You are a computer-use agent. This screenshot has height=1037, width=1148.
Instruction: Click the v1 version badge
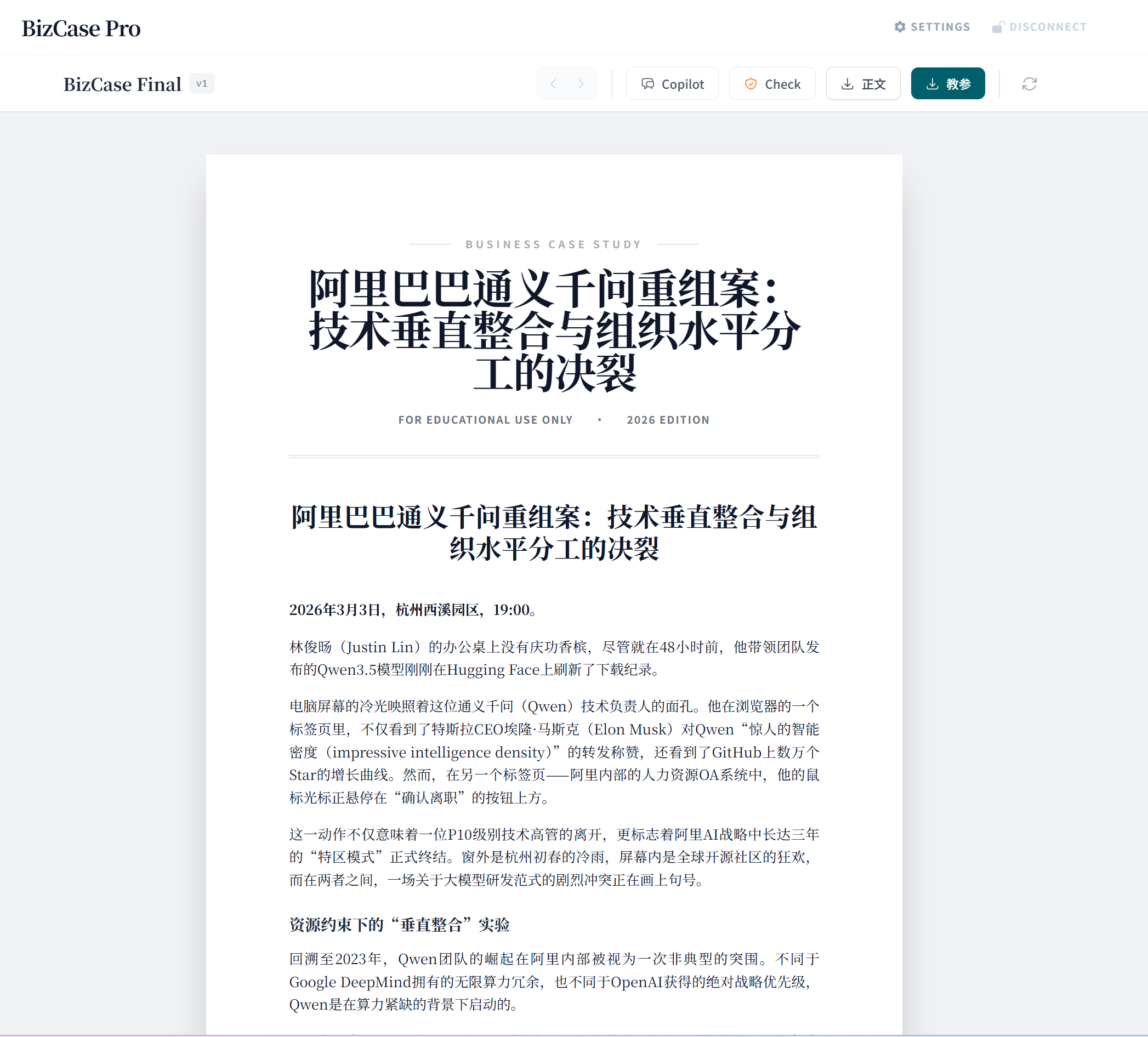[x=202, y=83]
